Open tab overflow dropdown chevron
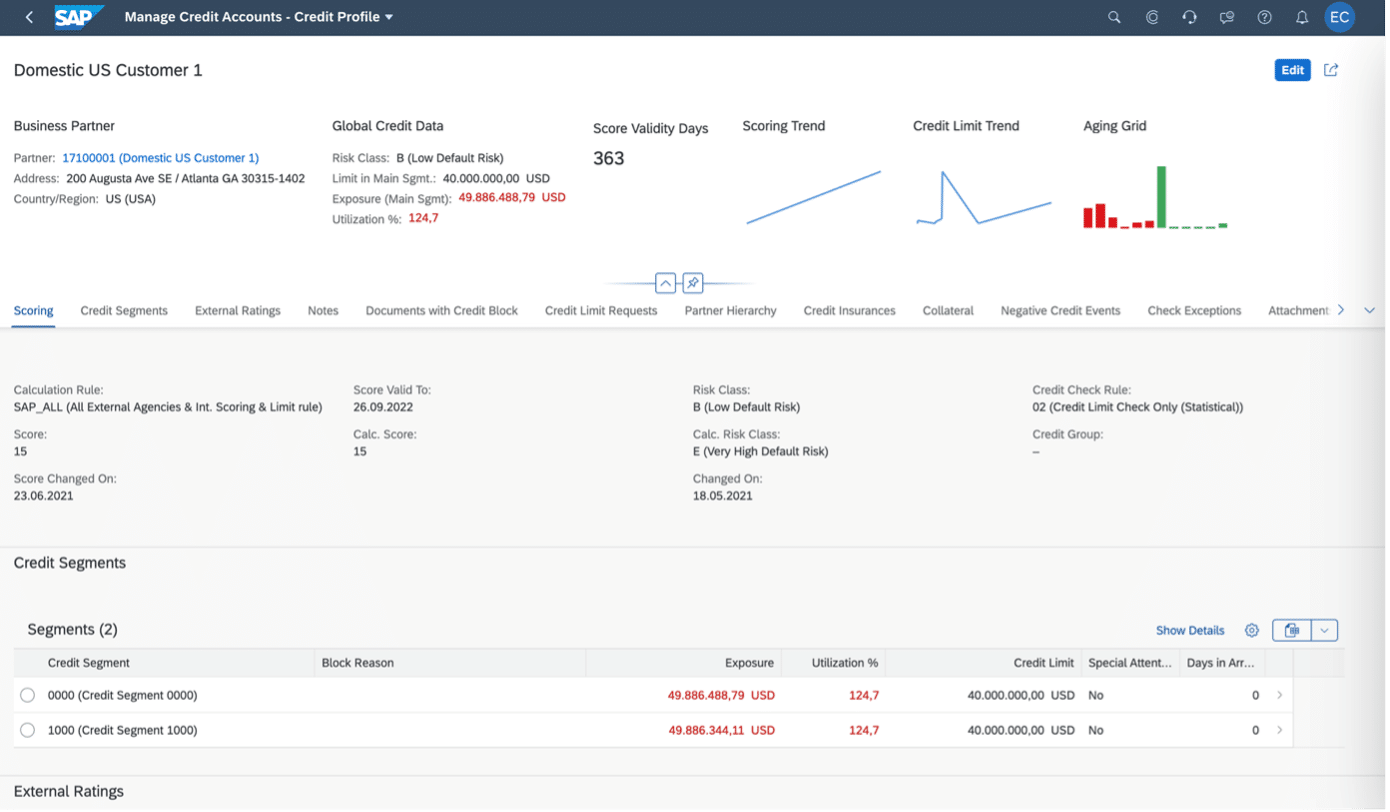 point(1369,311)
